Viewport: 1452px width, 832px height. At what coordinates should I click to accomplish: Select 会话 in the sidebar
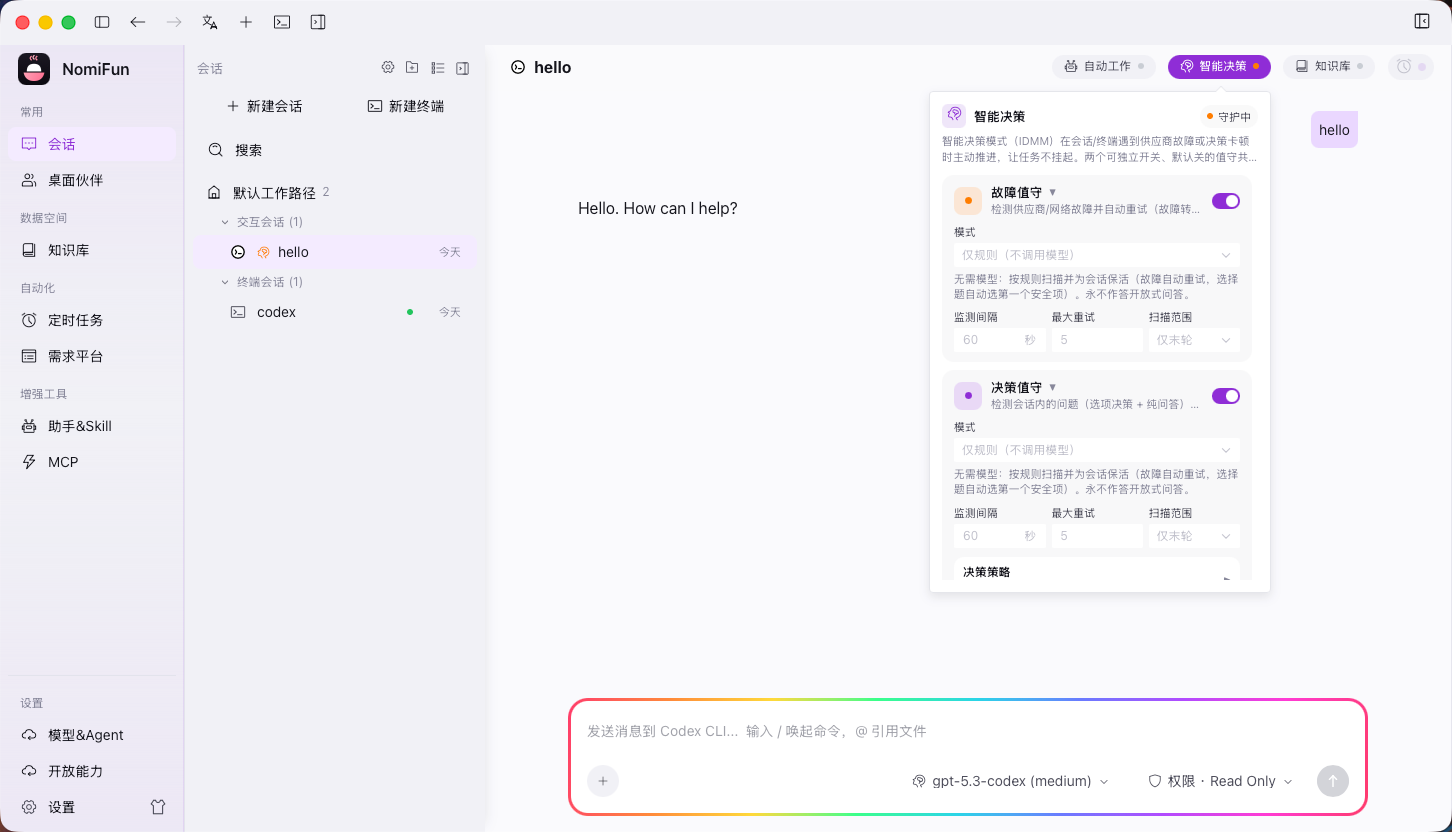coord(92,144)
